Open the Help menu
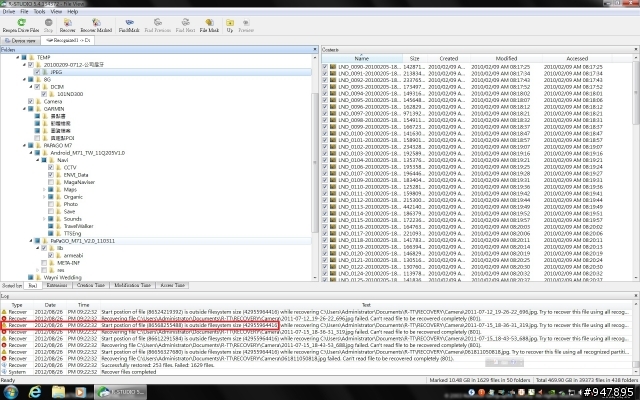The height and width of the screenshot is (400, 640). (72, 12)
